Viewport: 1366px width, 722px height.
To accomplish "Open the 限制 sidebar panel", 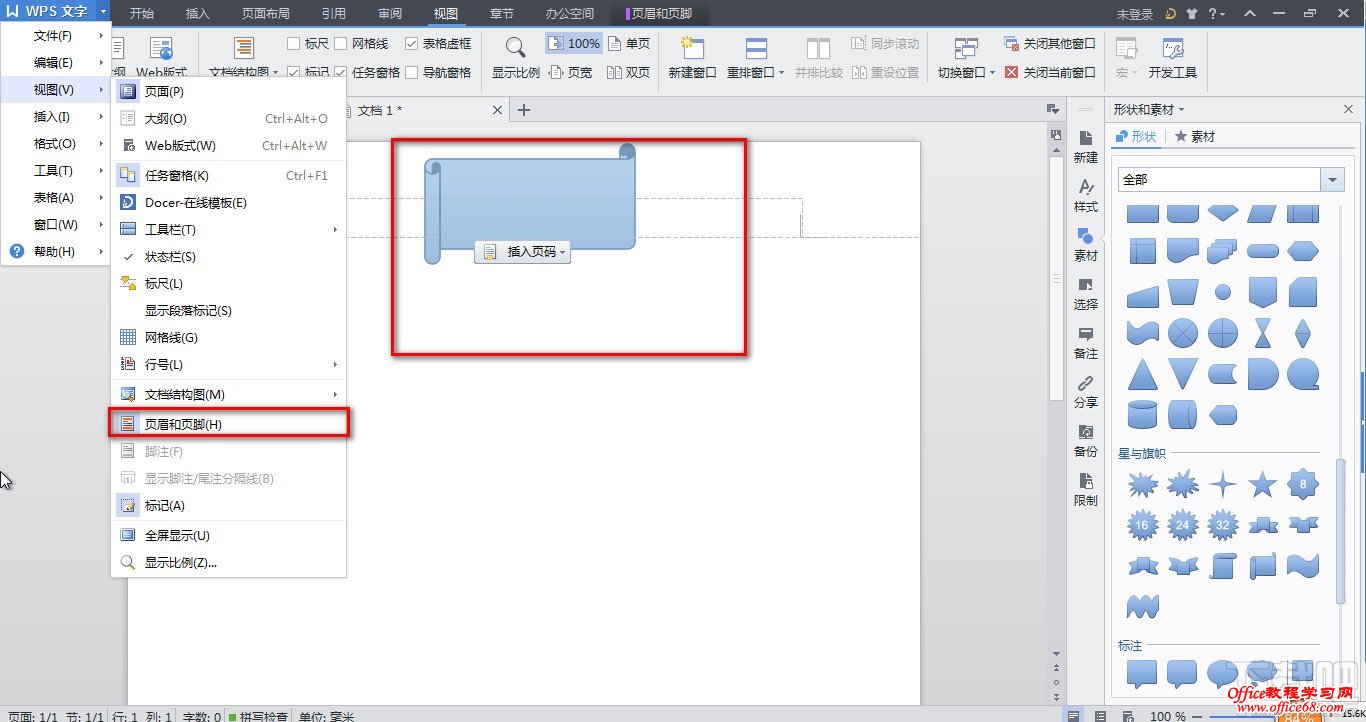I will [x=1086, y=489].
